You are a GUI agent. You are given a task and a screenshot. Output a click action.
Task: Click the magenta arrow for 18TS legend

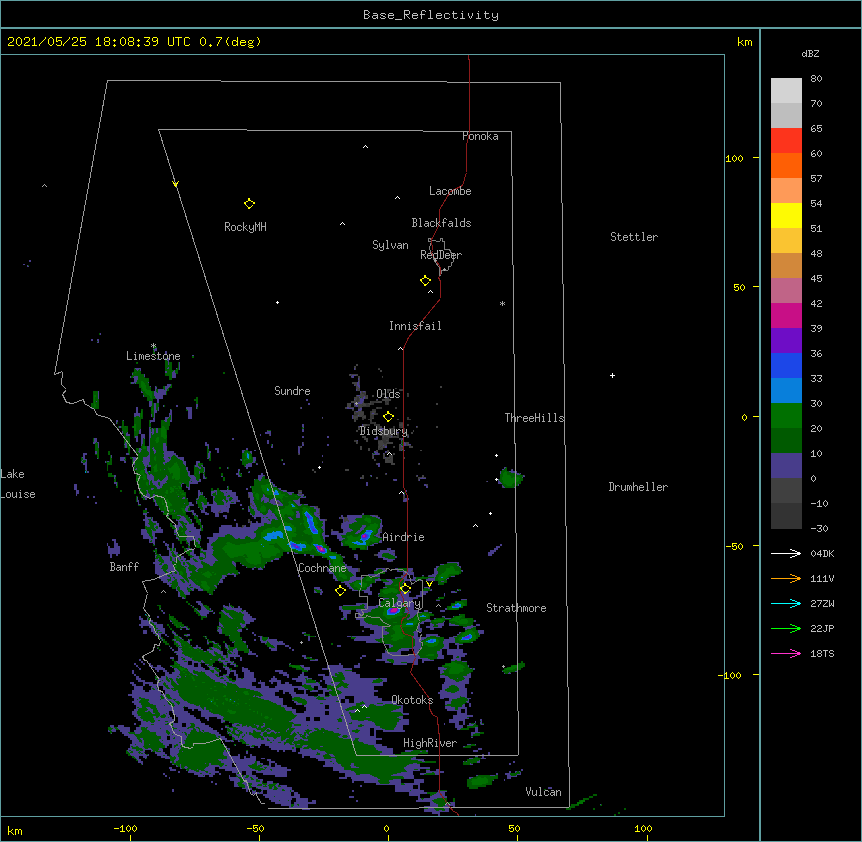tap(786, 653)
